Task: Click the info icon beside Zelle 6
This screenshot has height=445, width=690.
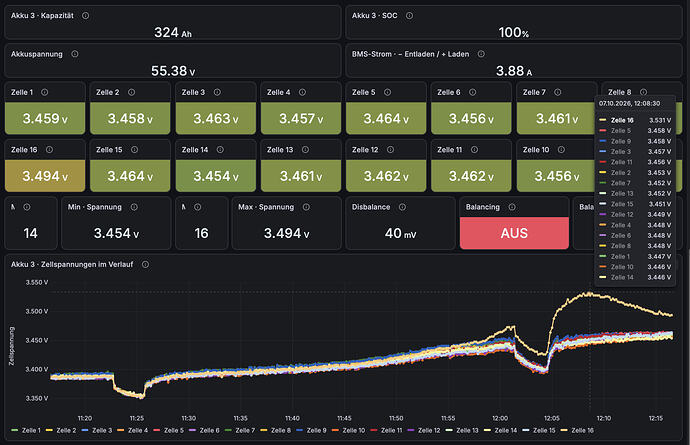Action: [473, 92]
